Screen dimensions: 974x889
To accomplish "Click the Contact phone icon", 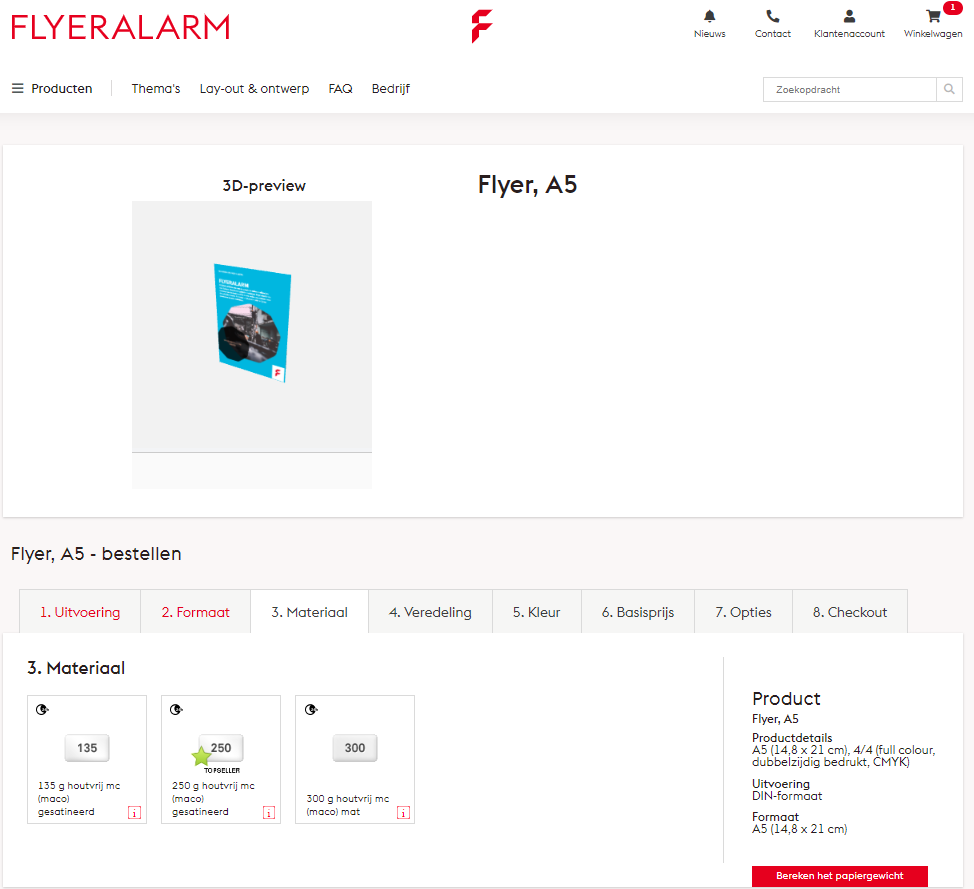I will (772, 17).
